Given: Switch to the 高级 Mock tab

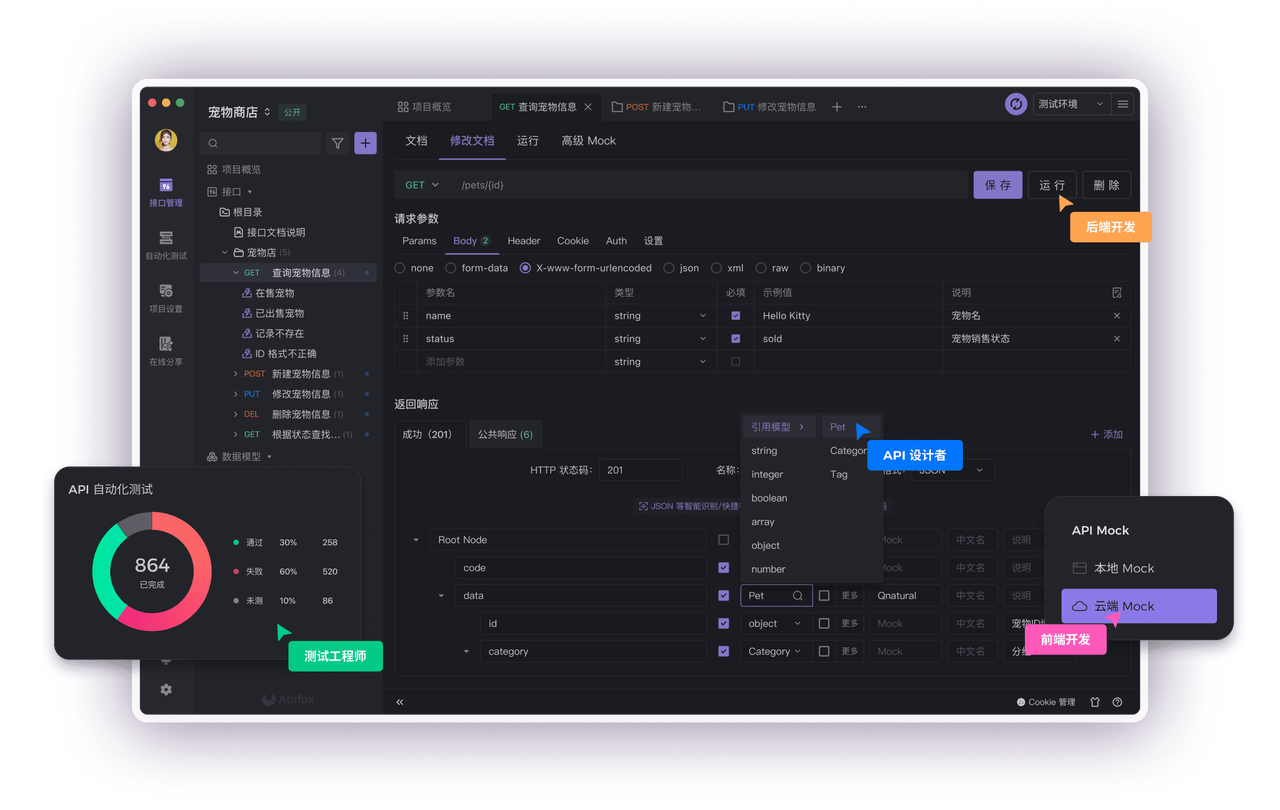Looking at the screenshot, I should click(588, 141).
